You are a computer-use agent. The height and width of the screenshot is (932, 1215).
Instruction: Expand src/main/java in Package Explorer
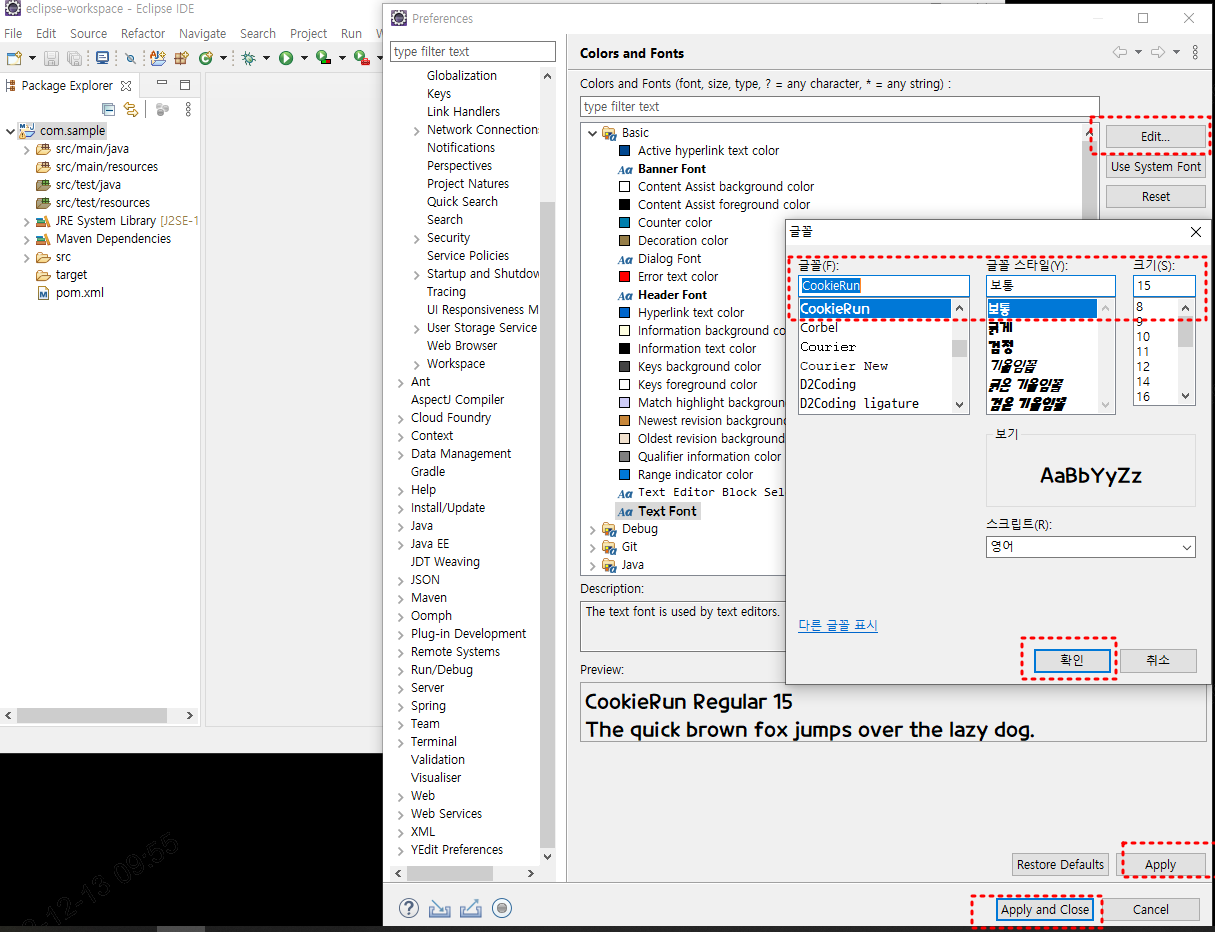click(x=27, y=149)
